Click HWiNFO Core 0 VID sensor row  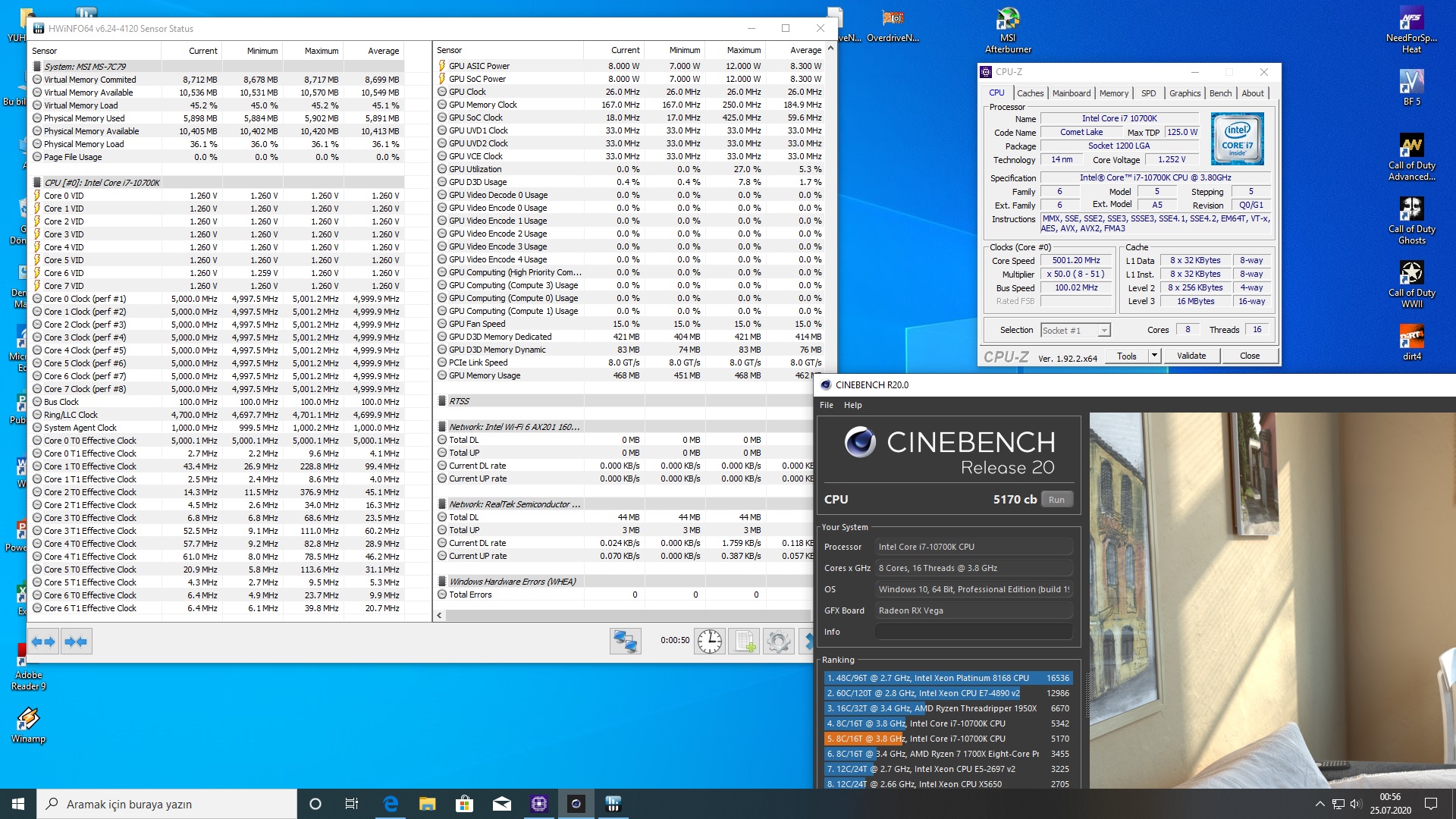[x=218, y=196]
